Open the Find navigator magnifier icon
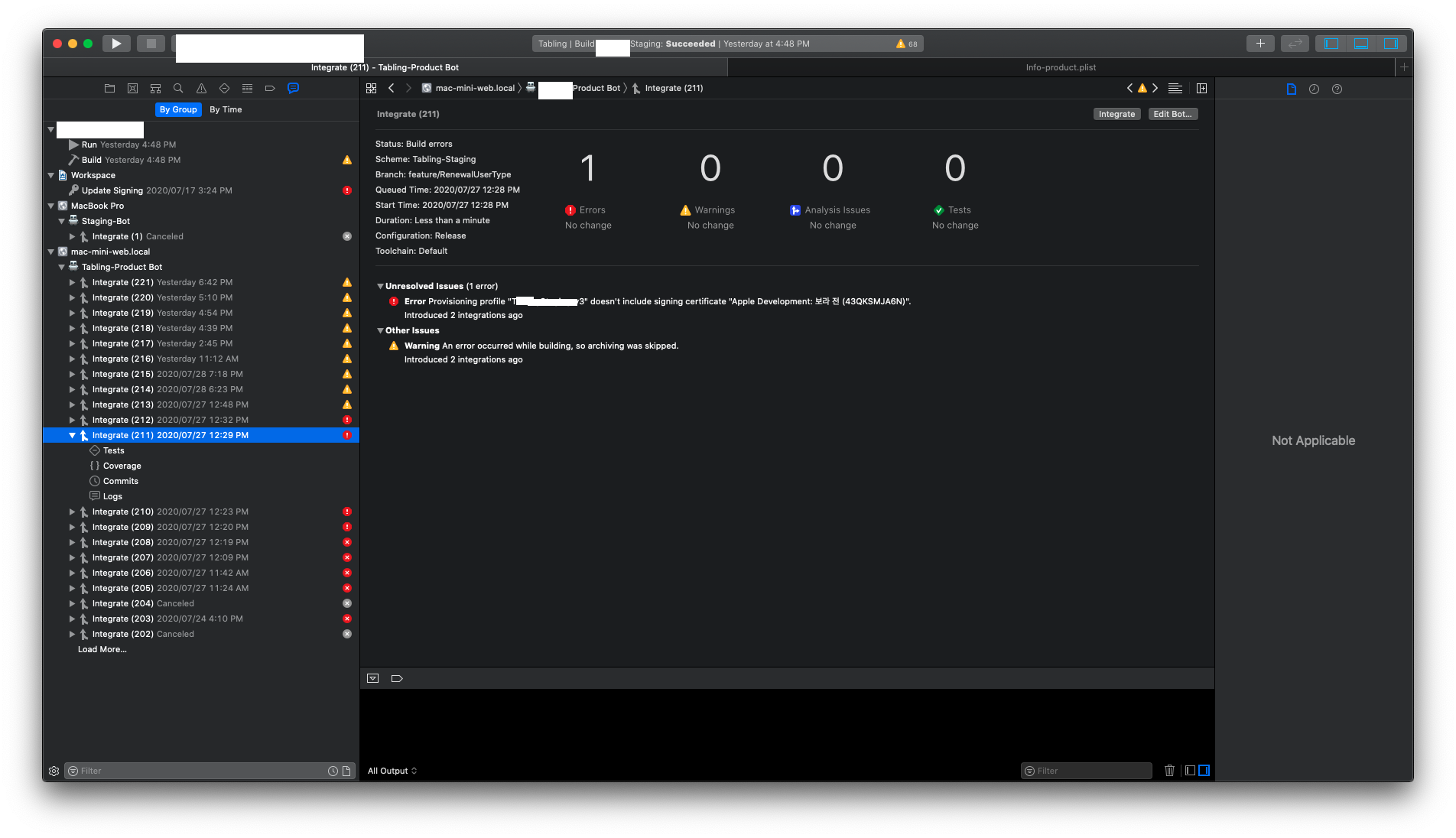This screenshot has height=838, width=1456. point(178,89)
